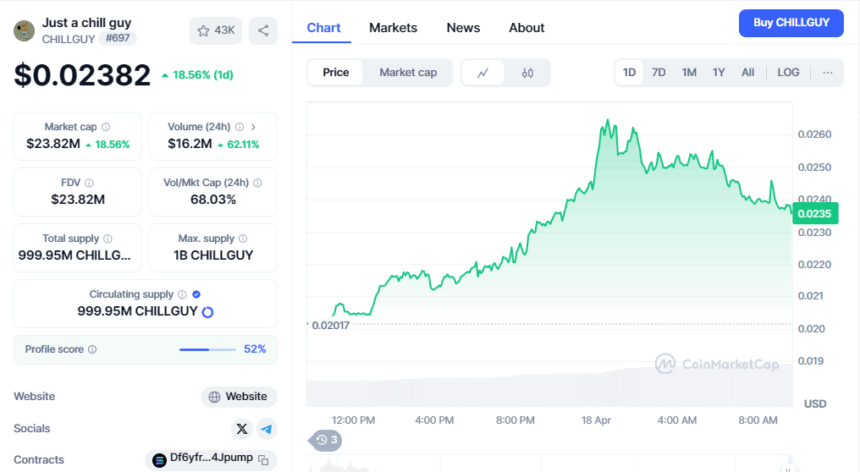Click info icon next to Max. supply
The image size is (860, 472).
(x=243, y=238)
